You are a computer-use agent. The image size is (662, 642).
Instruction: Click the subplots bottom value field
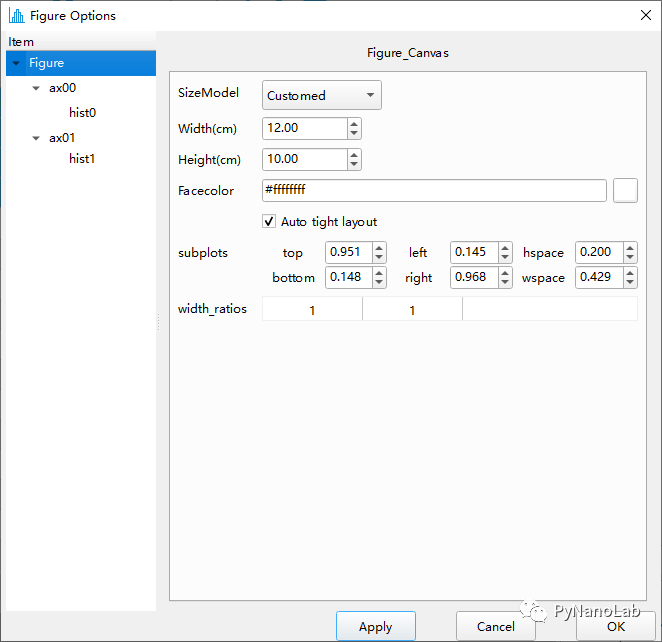[x=349, y=277]
